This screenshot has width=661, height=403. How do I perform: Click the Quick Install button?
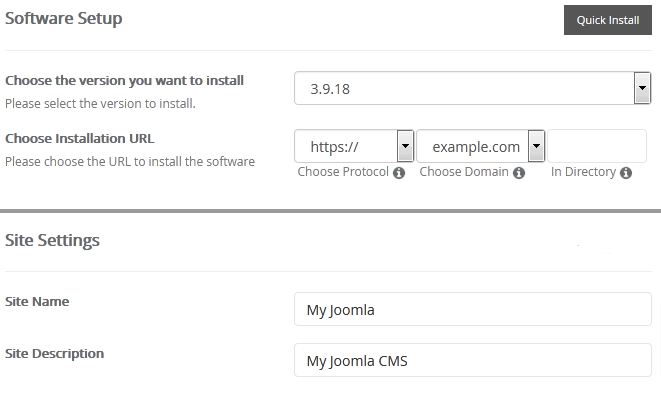pyautogui.click(x=608, y=20)
